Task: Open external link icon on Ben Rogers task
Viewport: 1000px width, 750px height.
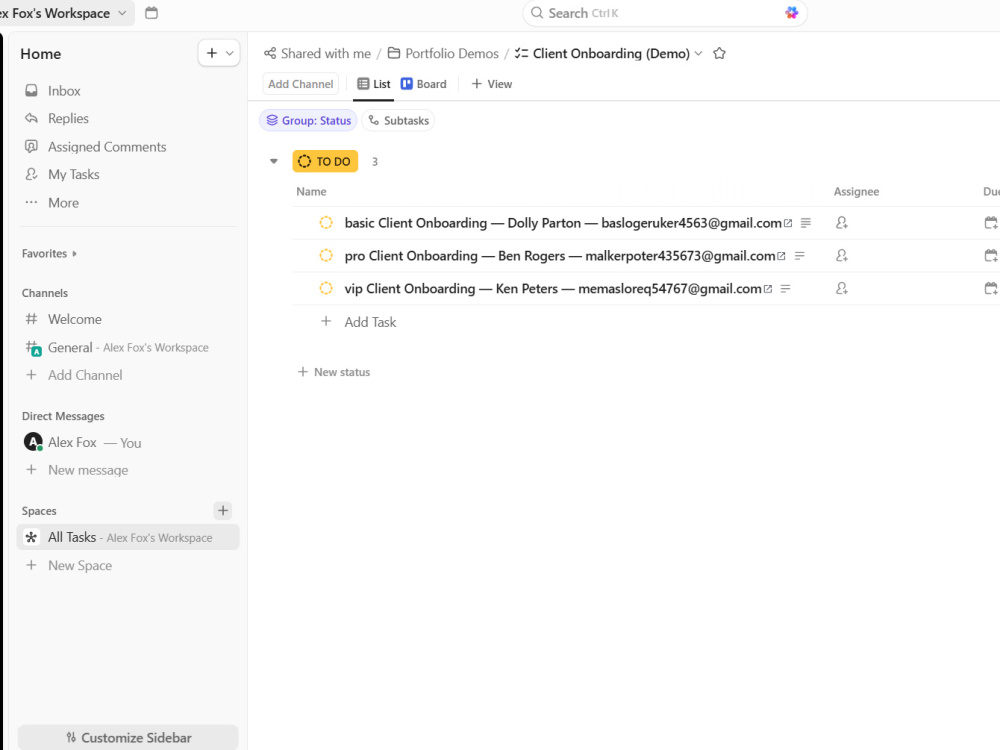Action: (781, 256)
